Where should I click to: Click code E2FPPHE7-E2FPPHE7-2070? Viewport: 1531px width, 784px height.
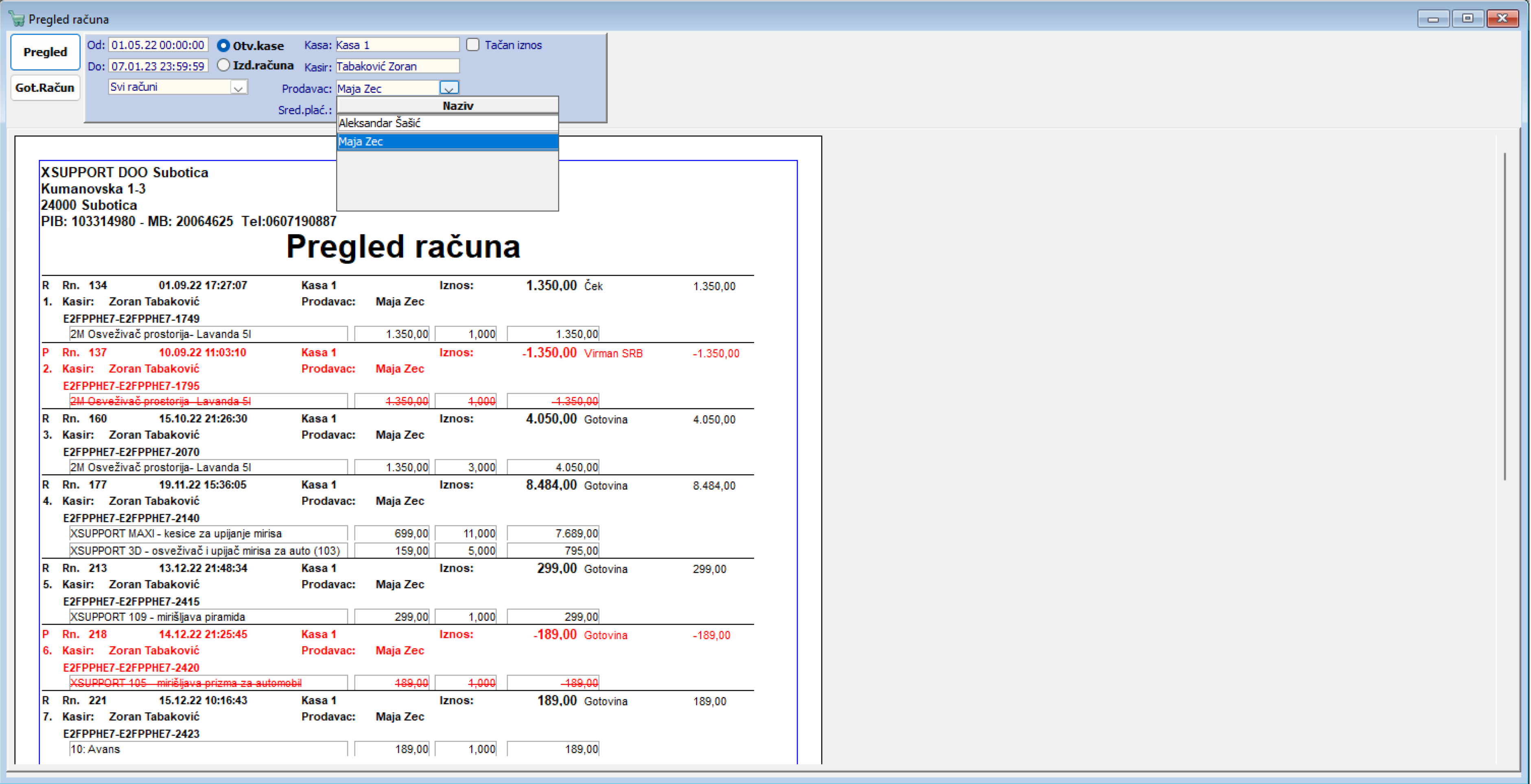pos(131,452)
